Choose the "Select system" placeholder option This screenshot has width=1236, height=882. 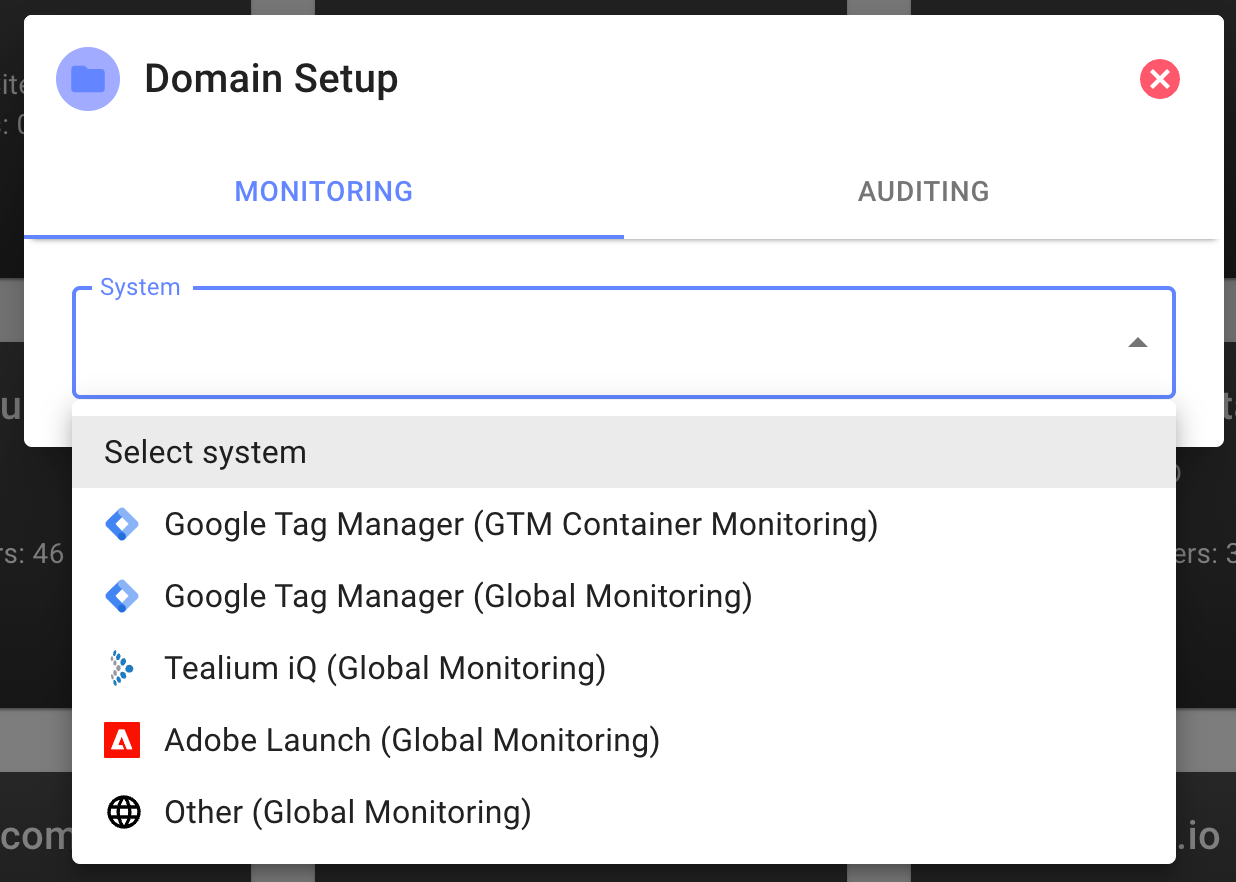tap(206, 452)
